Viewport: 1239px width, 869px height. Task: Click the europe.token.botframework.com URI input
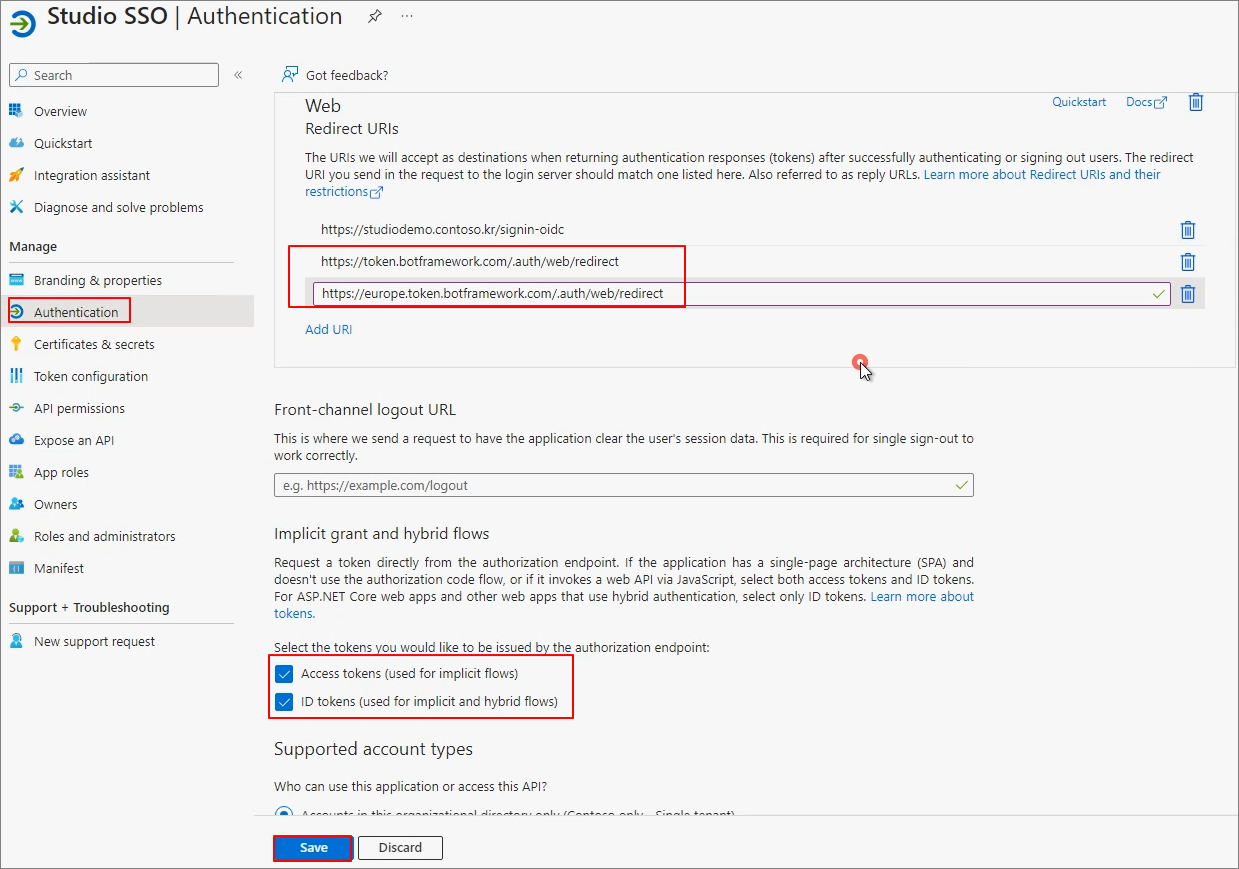(x=741, y=294)
